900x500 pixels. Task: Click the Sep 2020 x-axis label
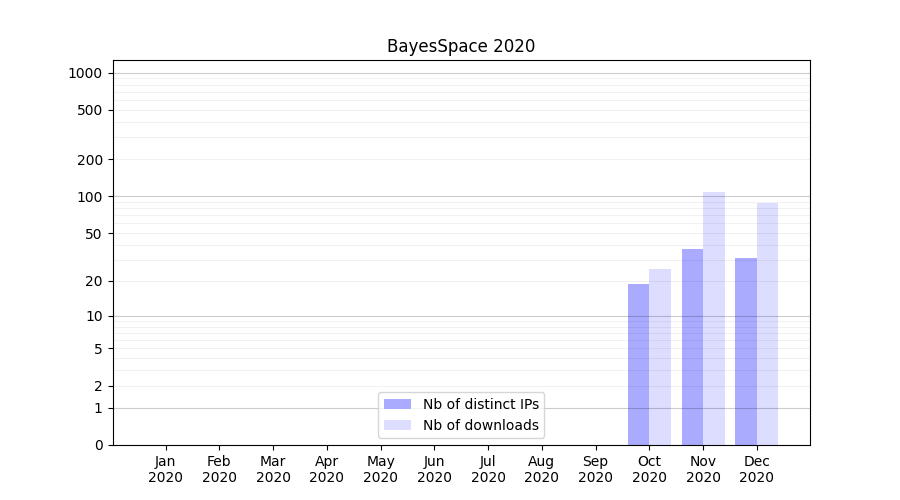(595, 469)
